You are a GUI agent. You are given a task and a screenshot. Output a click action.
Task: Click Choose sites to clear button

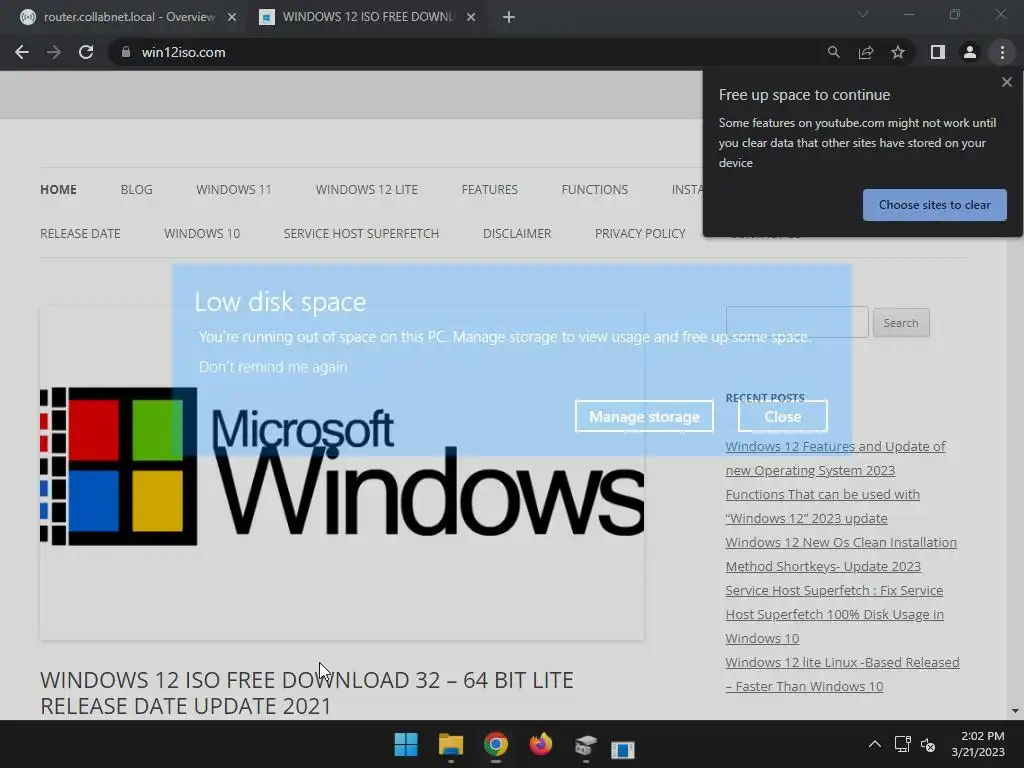(935, 205)
